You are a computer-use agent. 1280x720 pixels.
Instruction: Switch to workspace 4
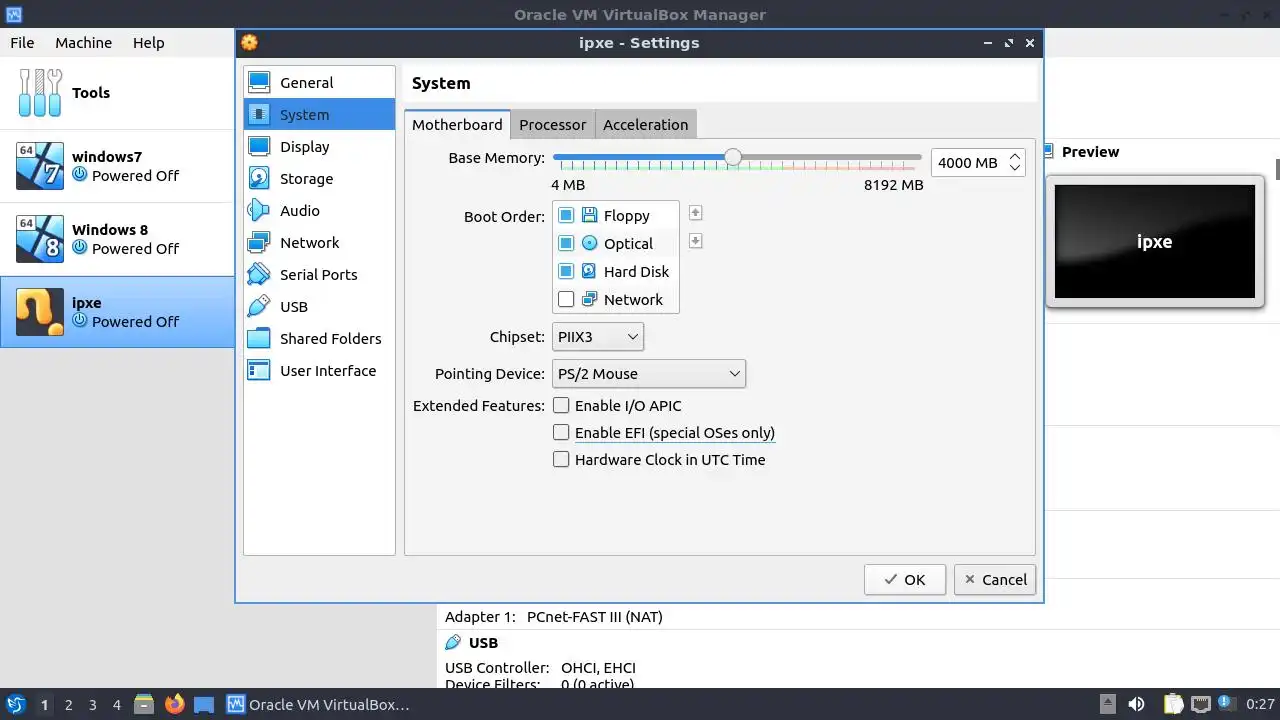click(116, 705)
